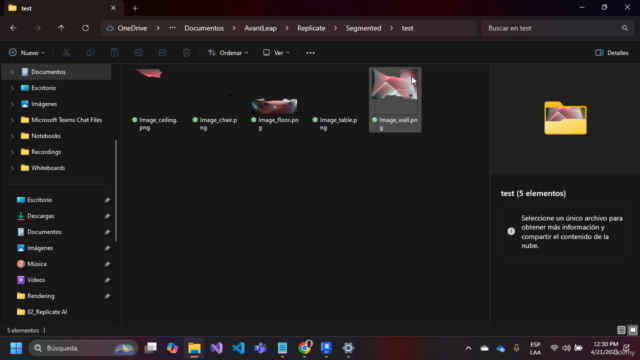The image size is (640, 360).
Task: Click the taskbar Búsqueda search box
Action: click(x=84, y=348)
